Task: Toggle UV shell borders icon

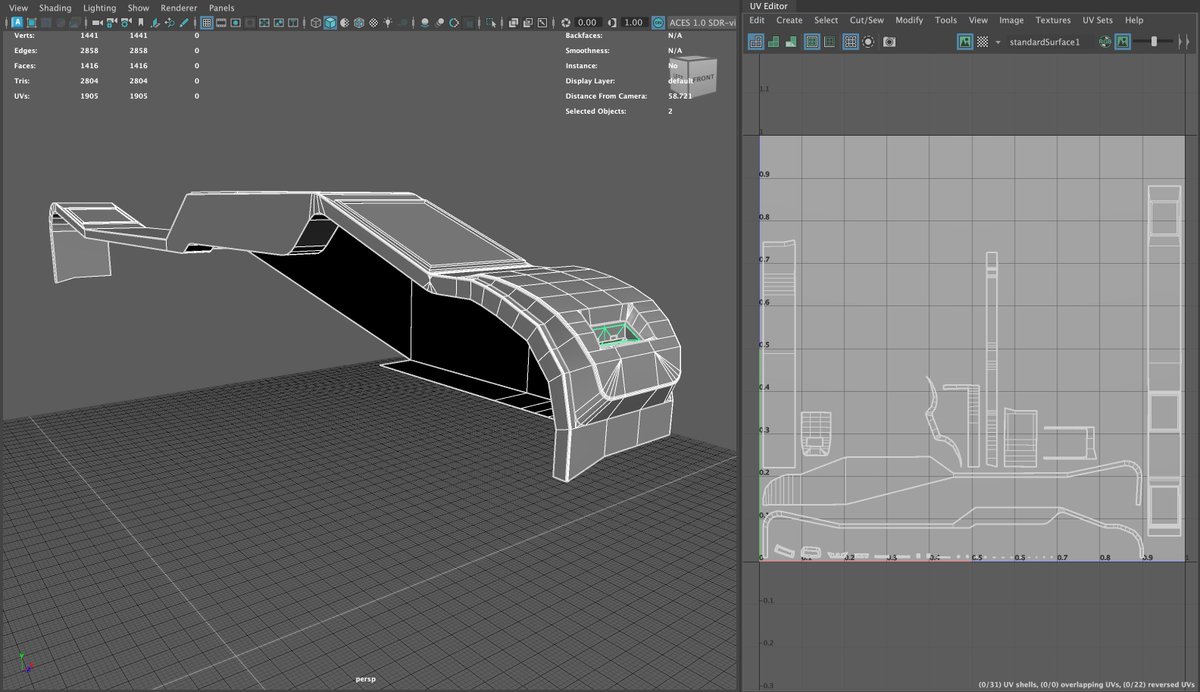Action: click(x=829, y=42)
